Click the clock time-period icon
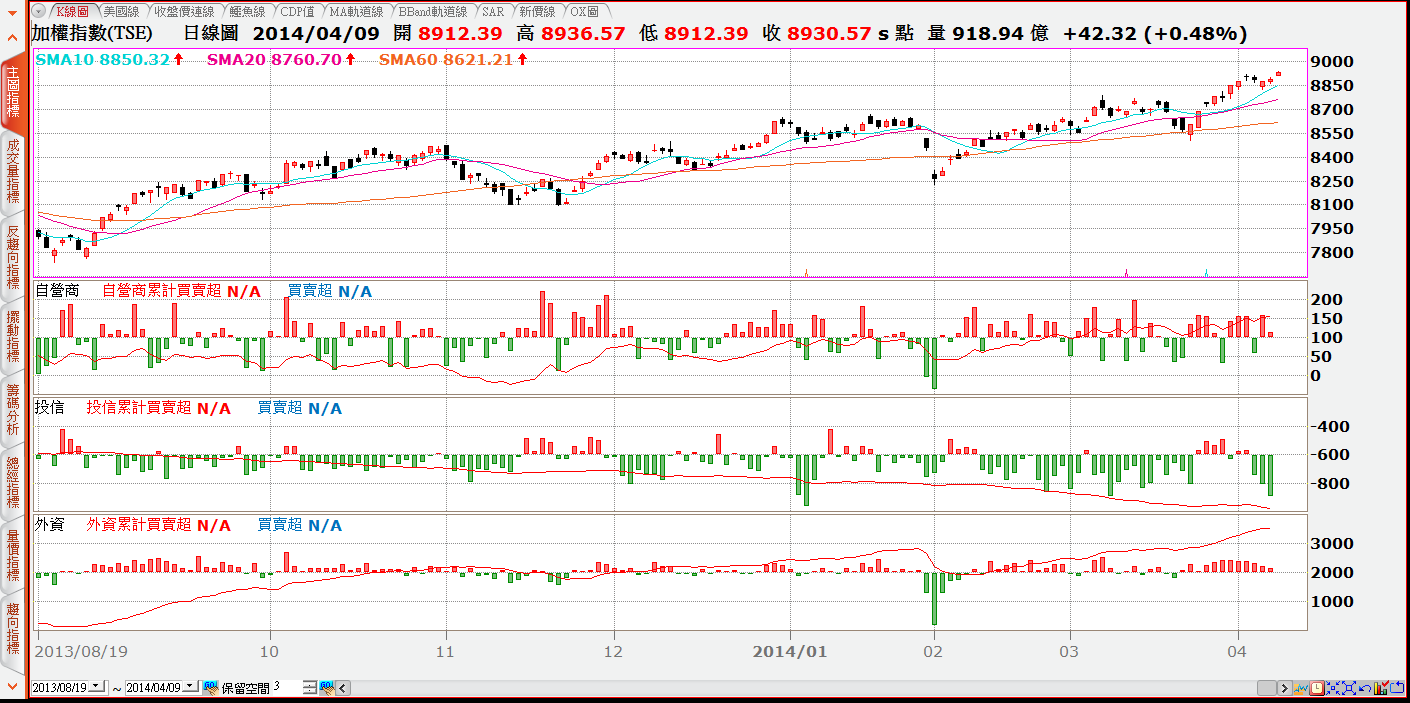1410x703 pixels. click(1317, 688)
